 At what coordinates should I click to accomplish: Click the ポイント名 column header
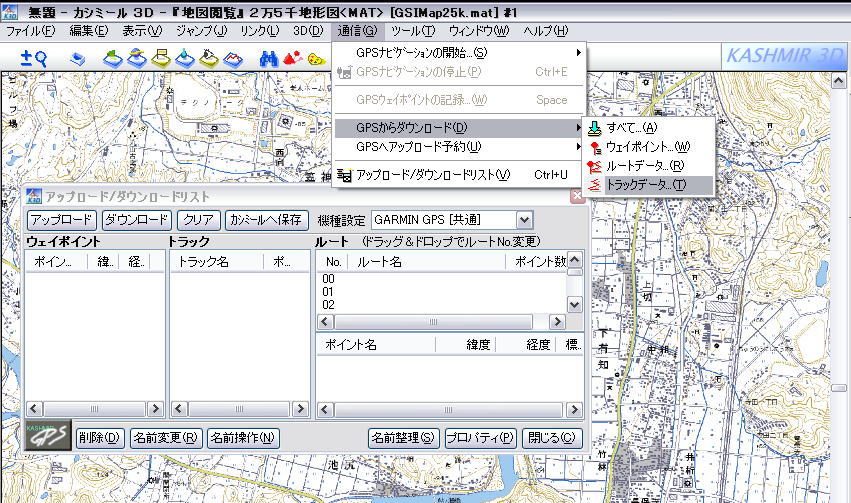click(x=376, y=345)
